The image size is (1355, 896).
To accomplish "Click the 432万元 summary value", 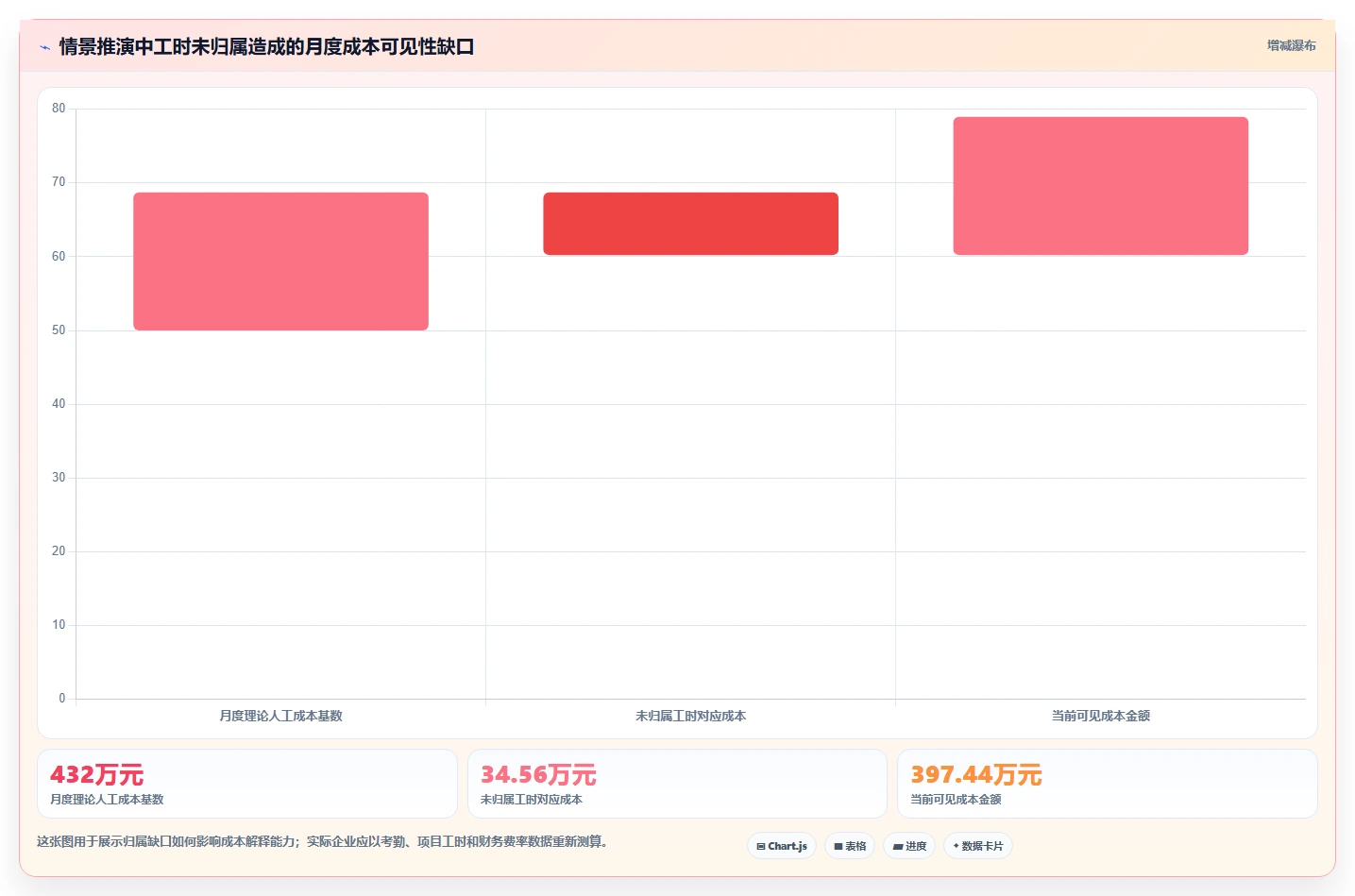I will point(96,775).
